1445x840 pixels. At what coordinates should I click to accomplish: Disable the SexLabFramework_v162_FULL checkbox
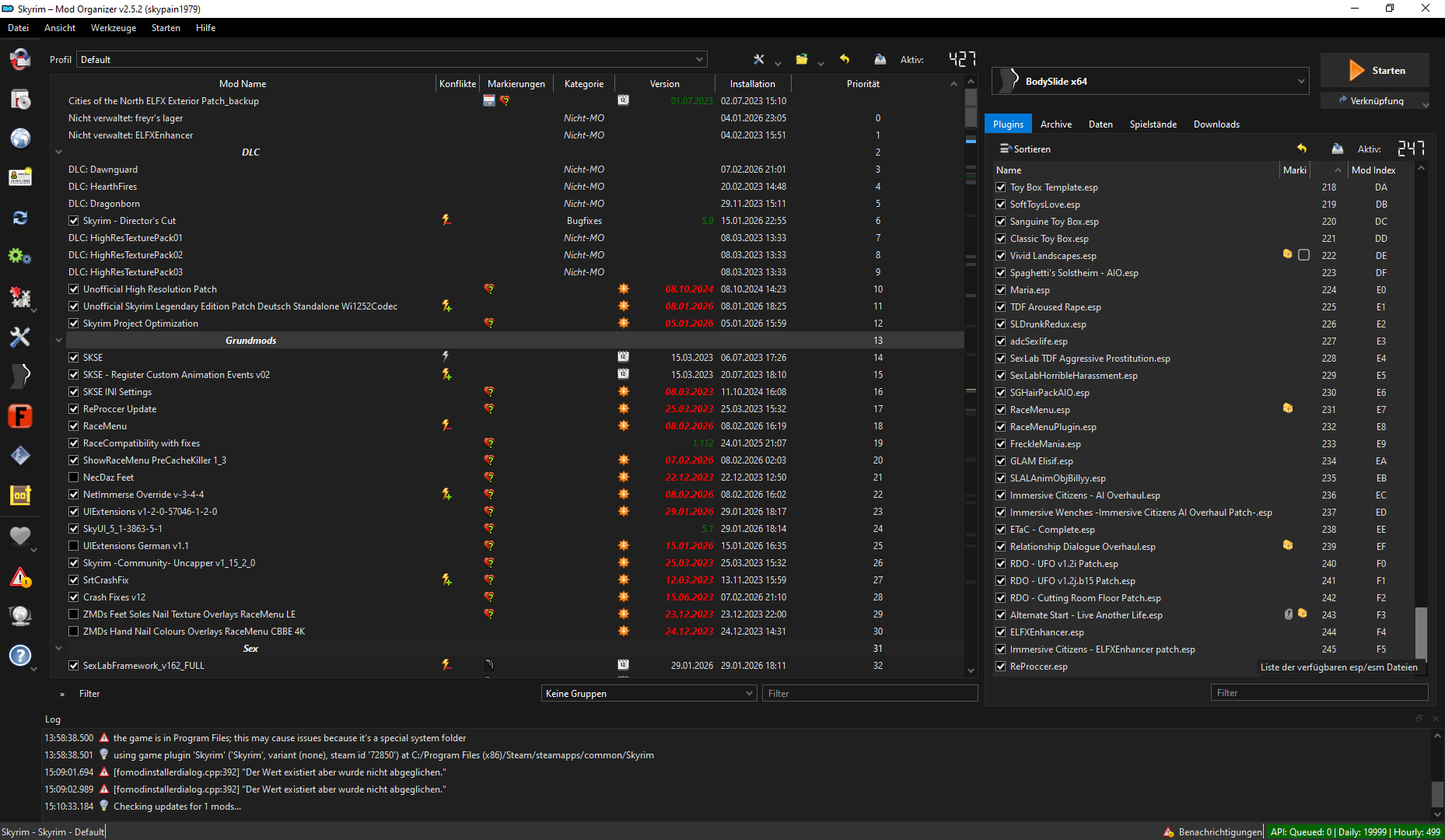74,666
